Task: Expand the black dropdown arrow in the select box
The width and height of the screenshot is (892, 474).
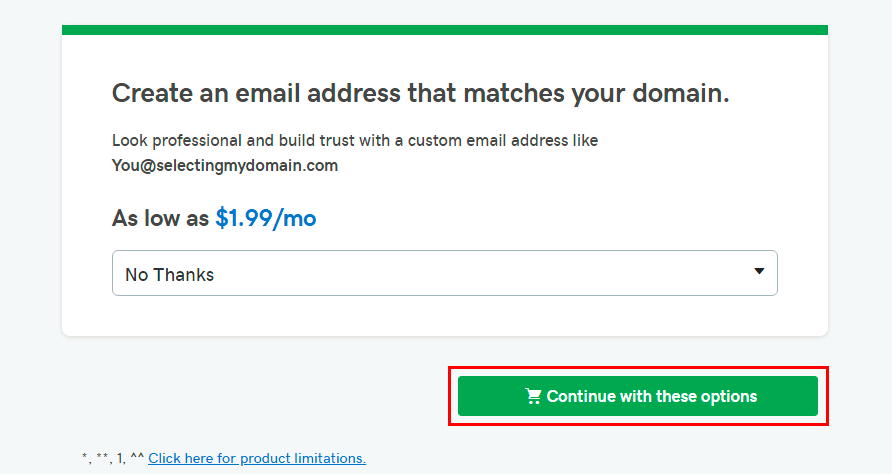Action: pos(759,271)
